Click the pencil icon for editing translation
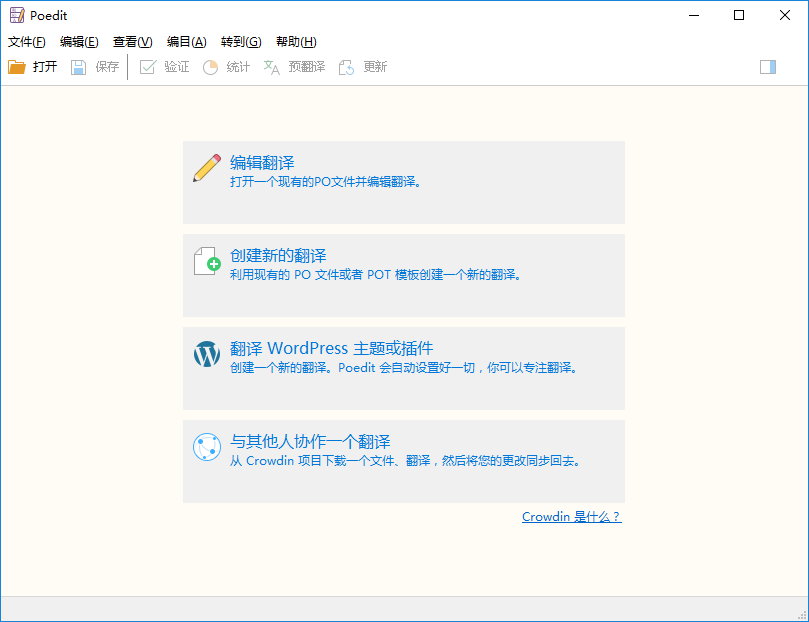 pos(207,168)
